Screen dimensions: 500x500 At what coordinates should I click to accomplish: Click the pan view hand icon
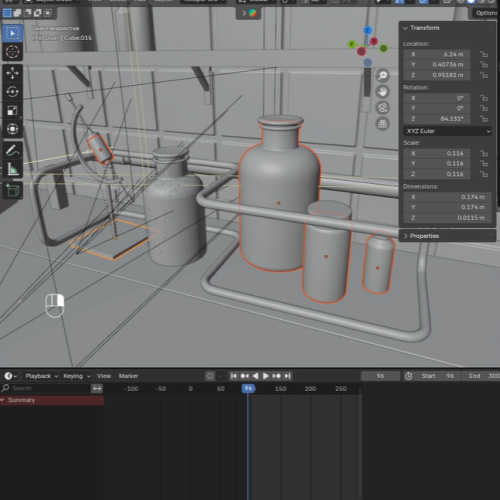[383, 92]
